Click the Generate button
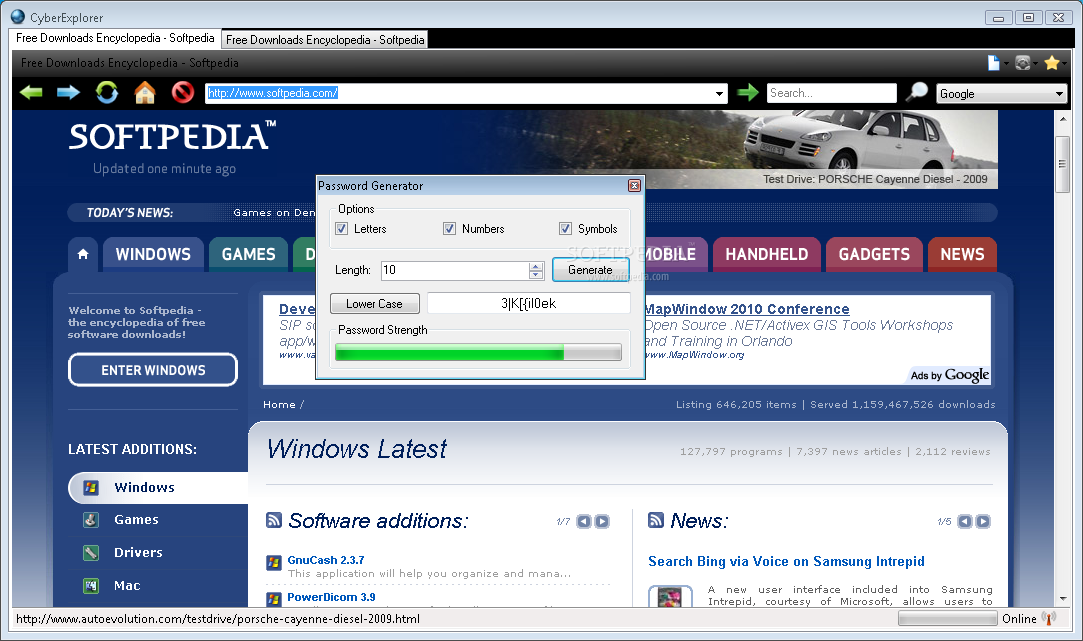The height and width of the screenshot is (641, 1083). 591,270
